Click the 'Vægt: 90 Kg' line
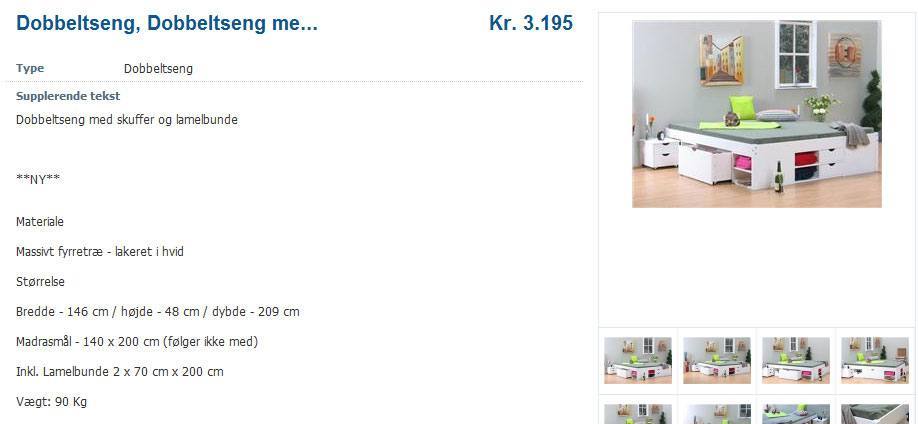 click(52, 402)
